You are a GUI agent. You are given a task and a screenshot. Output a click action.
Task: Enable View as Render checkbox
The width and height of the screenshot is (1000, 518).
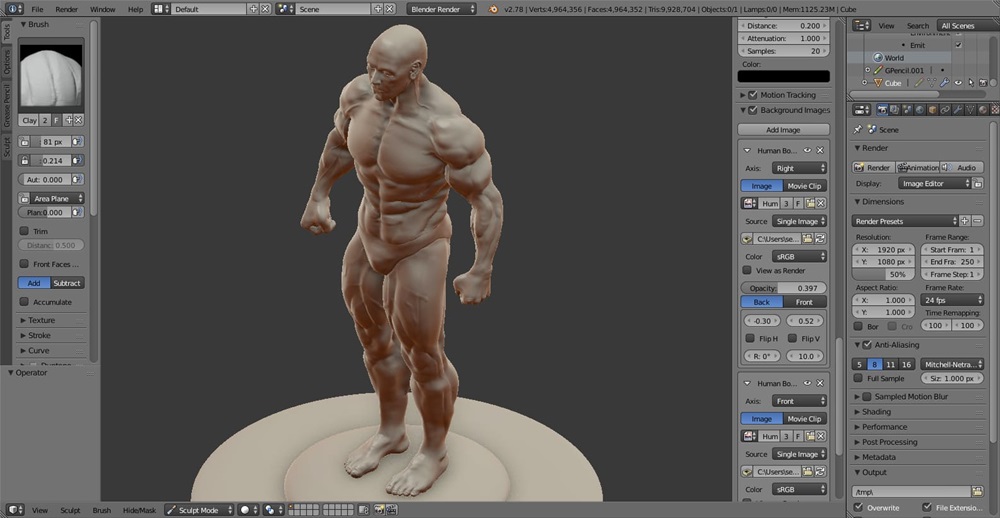coord(747,270)
